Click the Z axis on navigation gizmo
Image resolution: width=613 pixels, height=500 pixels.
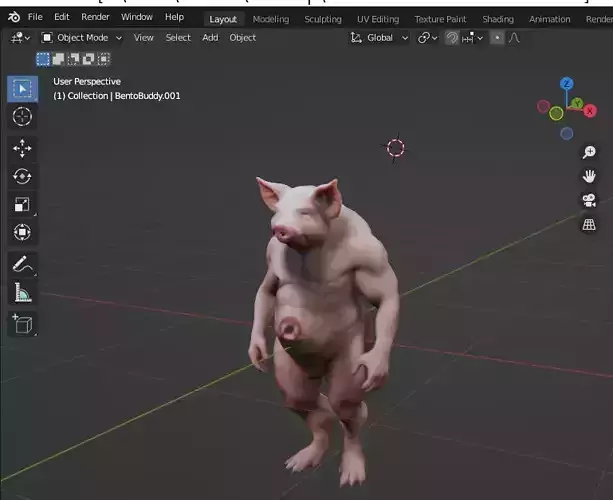(566, 84)
